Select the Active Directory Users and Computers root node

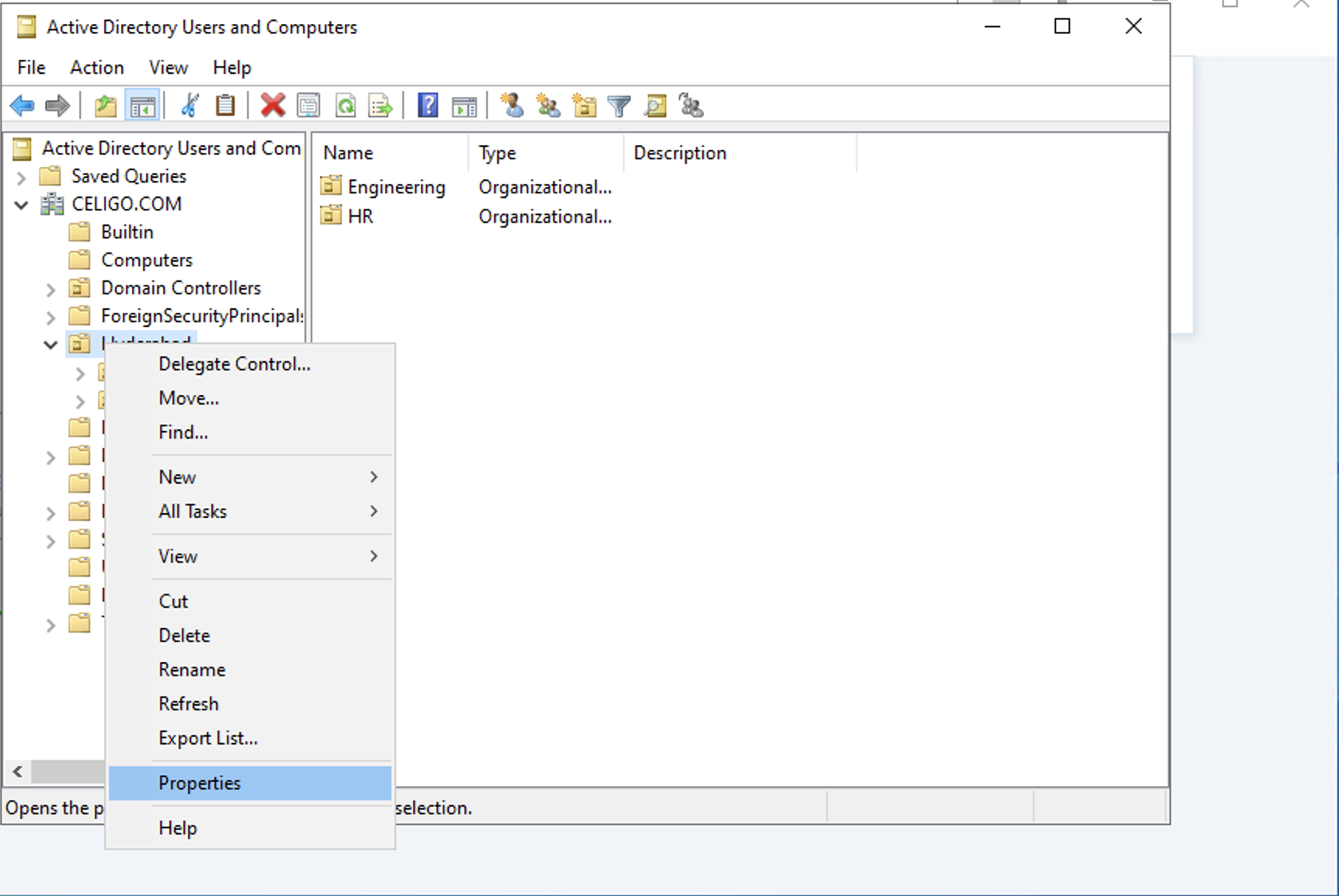(172, 148)
